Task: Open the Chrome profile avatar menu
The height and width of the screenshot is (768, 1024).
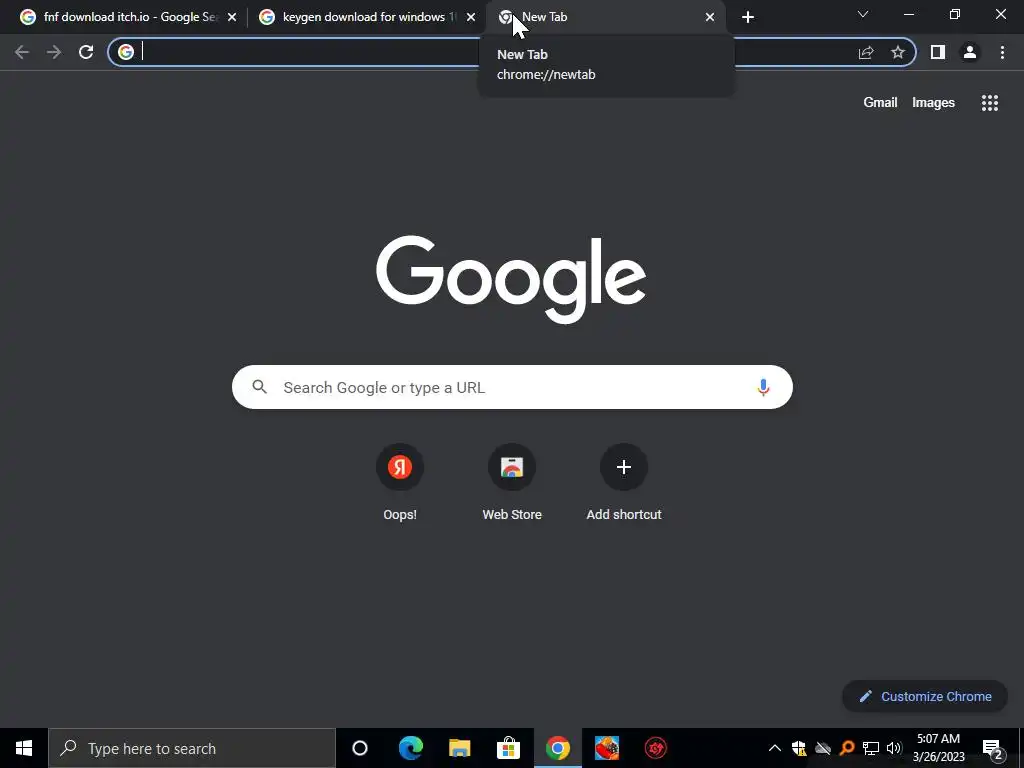Action: (970, 52)
